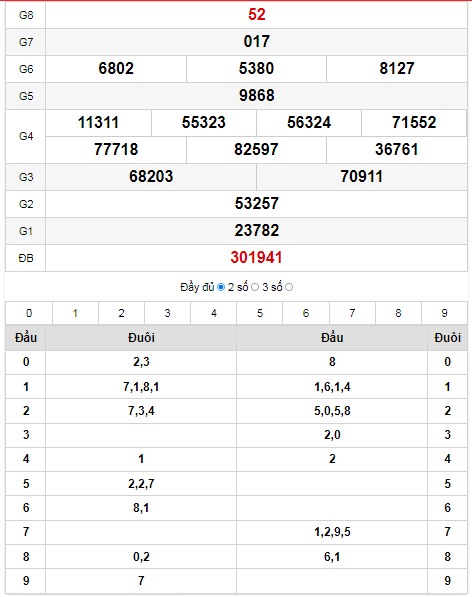Click digit filter 4 in number row
The image size is (472, 597).
click(x=214, y=313)
